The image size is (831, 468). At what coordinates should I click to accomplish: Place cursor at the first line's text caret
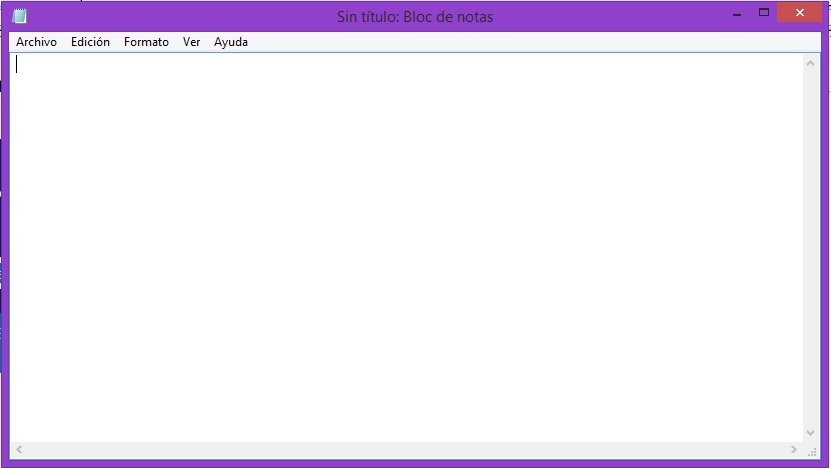point(17,65)
